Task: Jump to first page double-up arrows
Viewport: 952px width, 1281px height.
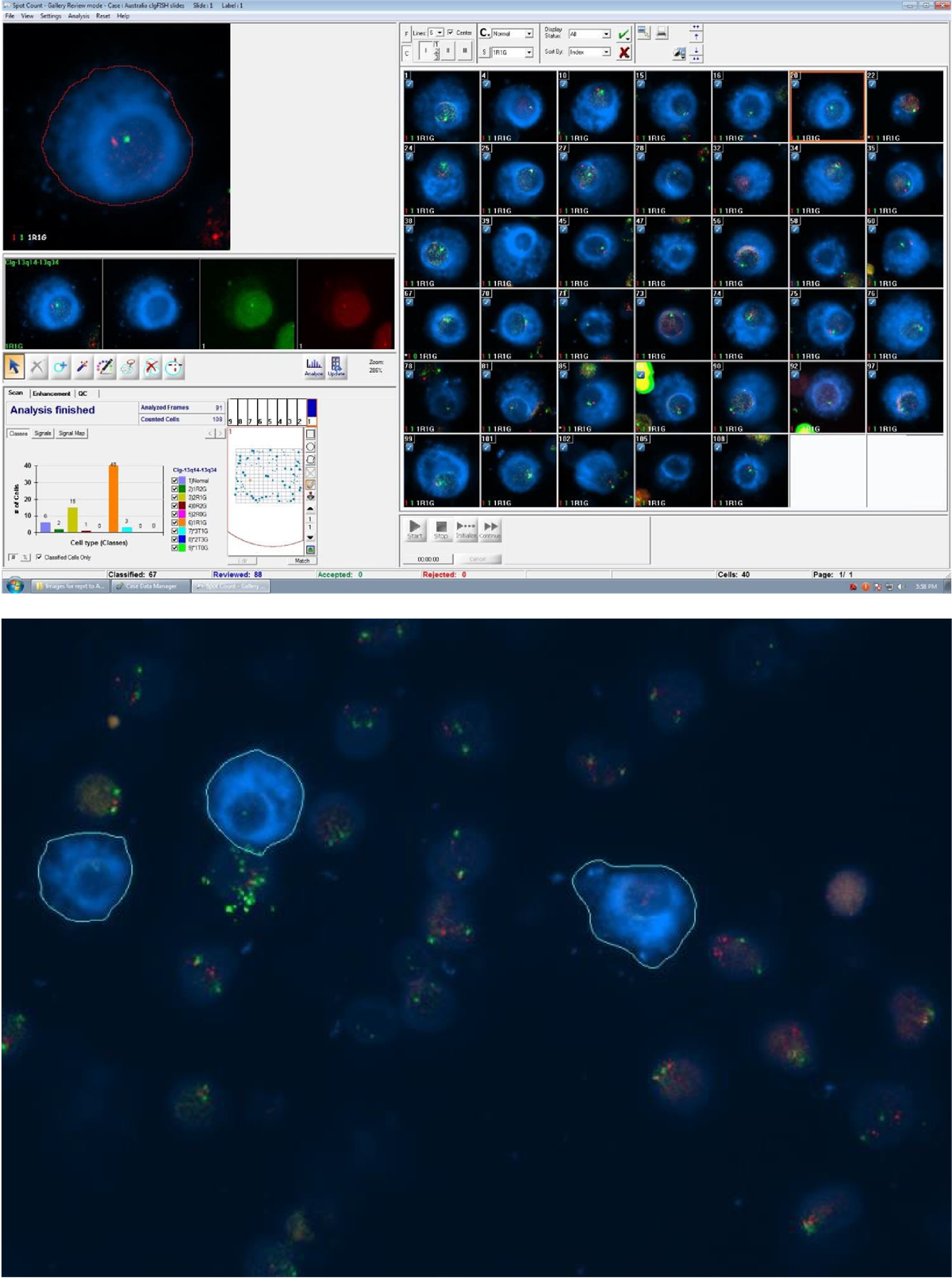Action: (696, 27)
